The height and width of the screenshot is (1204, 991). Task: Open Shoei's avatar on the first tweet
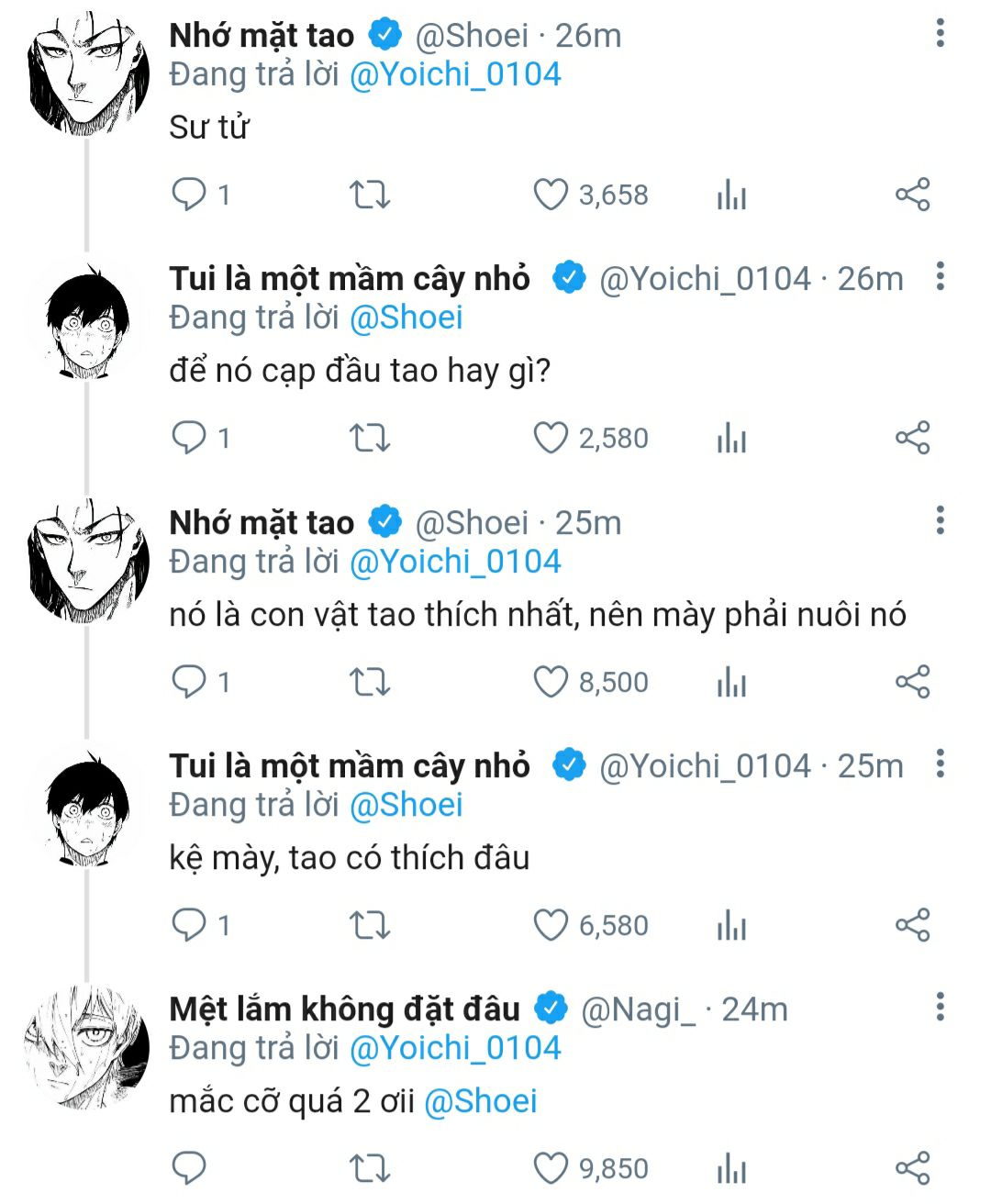[x=87, y=73]
